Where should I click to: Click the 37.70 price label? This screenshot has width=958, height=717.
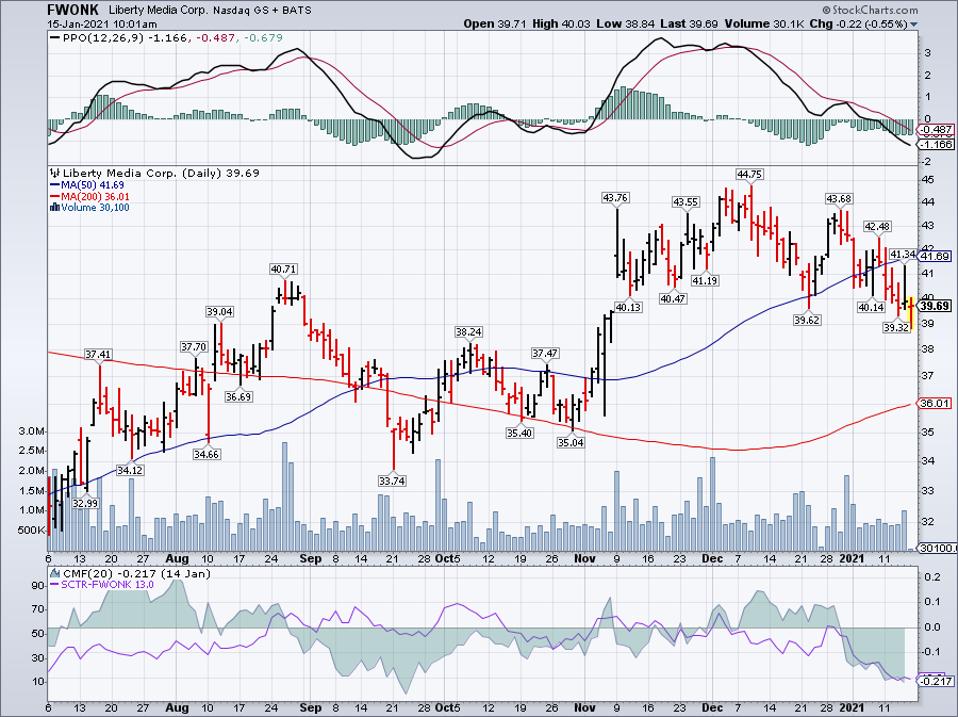pos(194,347)
